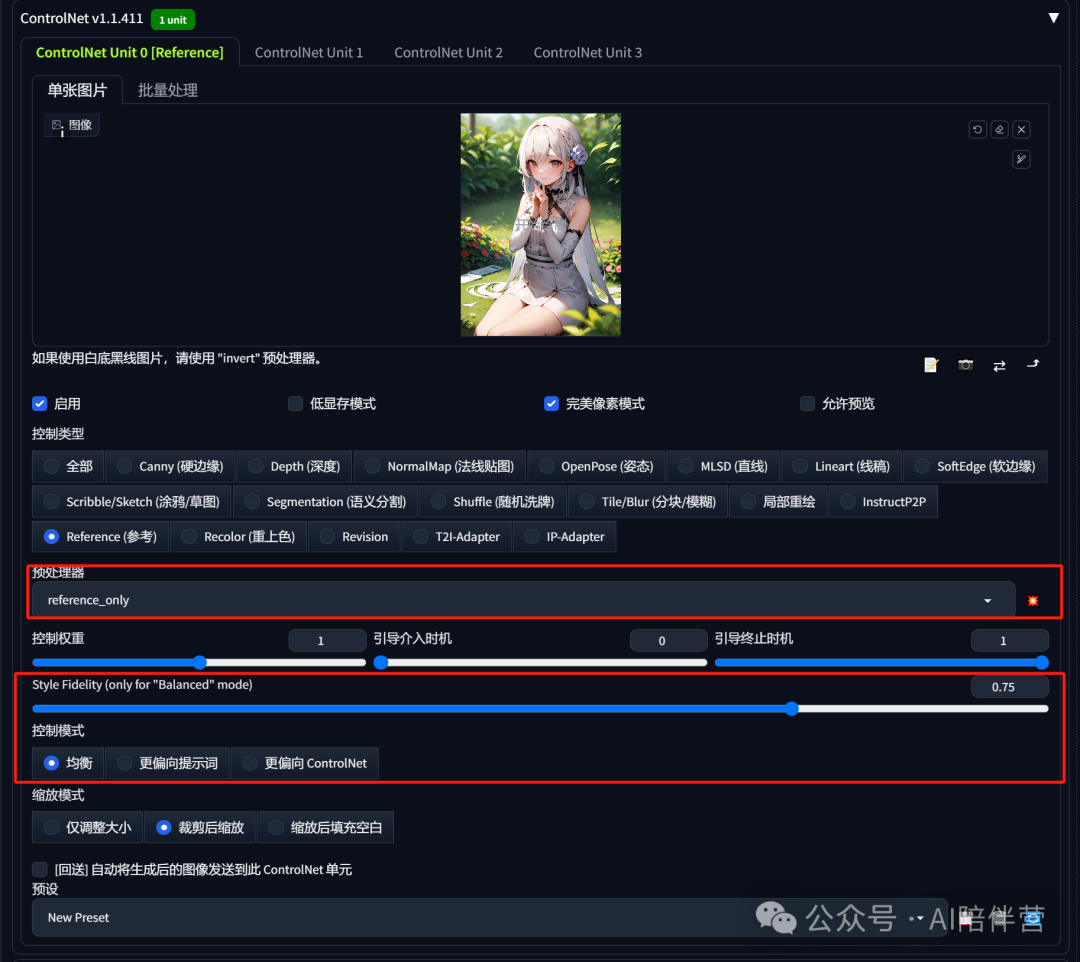
Task: Click the undo icon above the image
Action: (977, 129)
